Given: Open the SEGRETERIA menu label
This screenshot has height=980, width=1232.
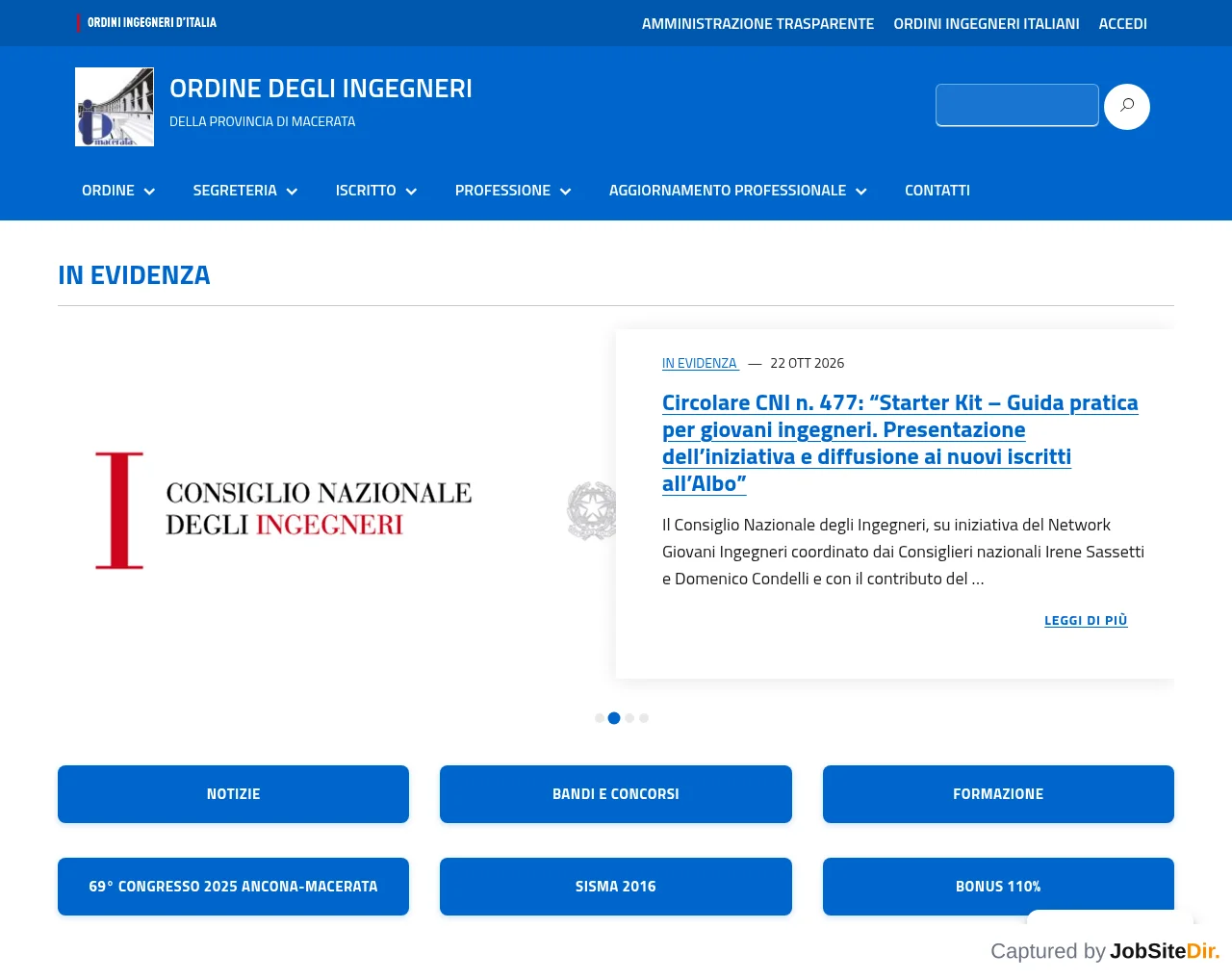Looking at the screenshot, I should [x=235, y=191].
